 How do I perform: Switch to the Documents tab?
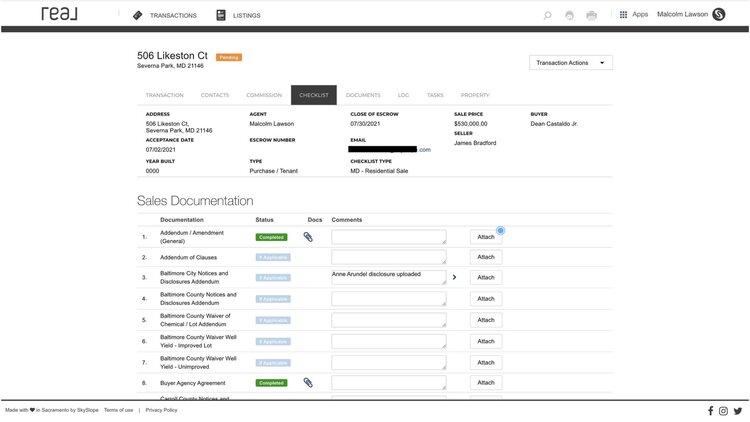coord(363,95)
